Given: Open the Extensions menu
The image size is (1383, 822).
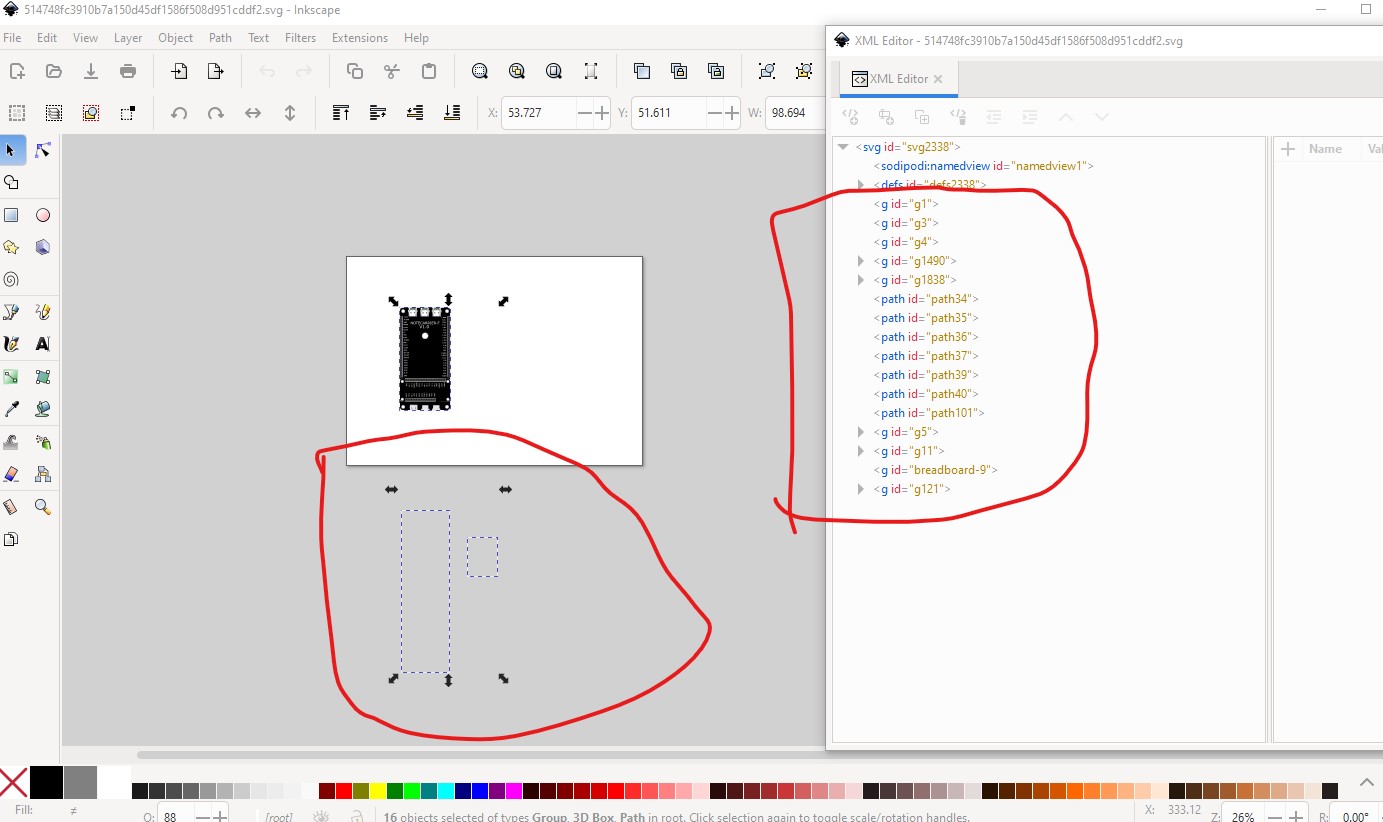Looking at the screenshot, I should tap(359, 38).
